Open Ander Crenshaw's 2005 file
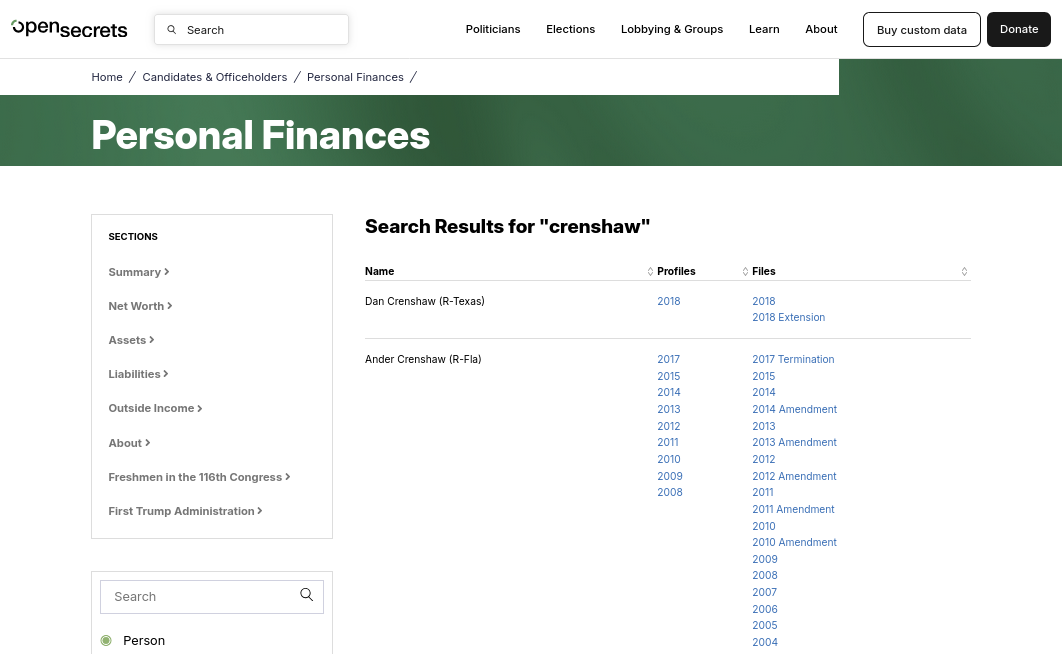Image resolution: width=1062 pixels, height=654 pixels. (765, 626)
